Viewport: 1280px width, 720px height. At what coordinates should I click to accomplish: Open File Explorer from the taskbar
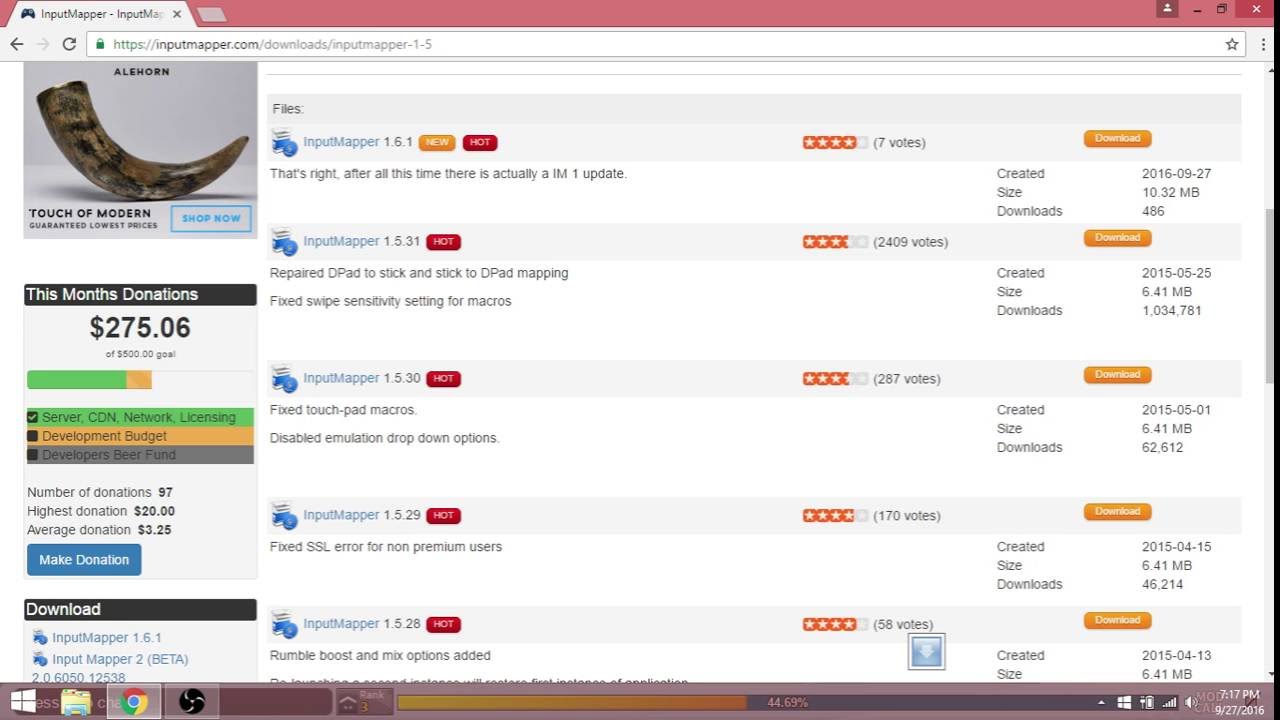tap(76, 702)
